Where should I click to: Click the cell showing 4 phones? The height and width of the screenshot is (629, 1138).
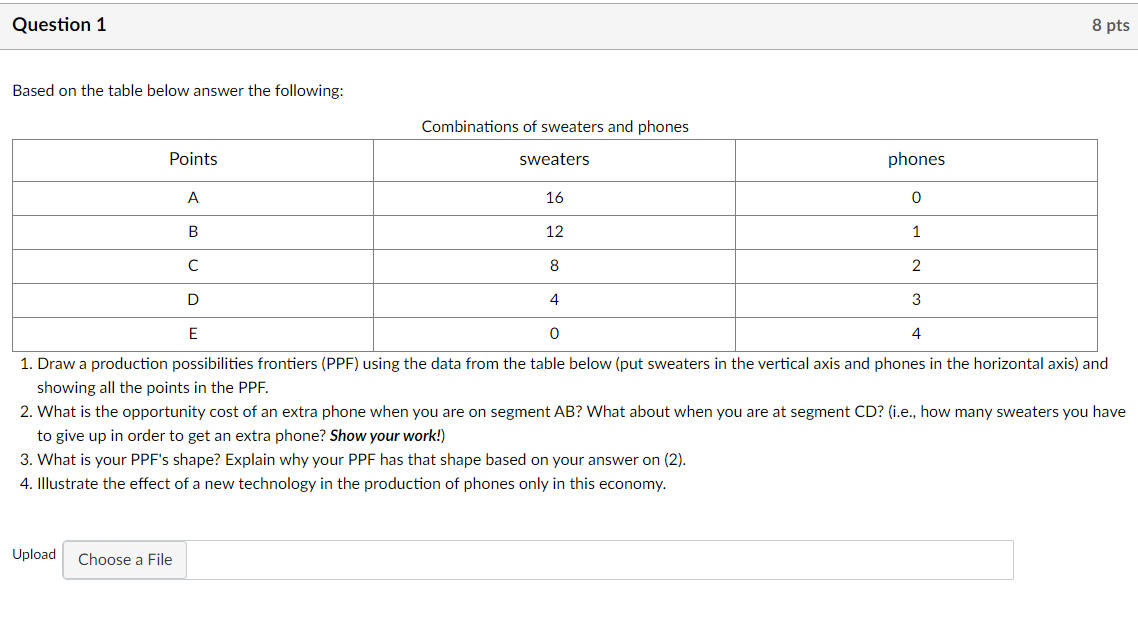pos(915,333)
